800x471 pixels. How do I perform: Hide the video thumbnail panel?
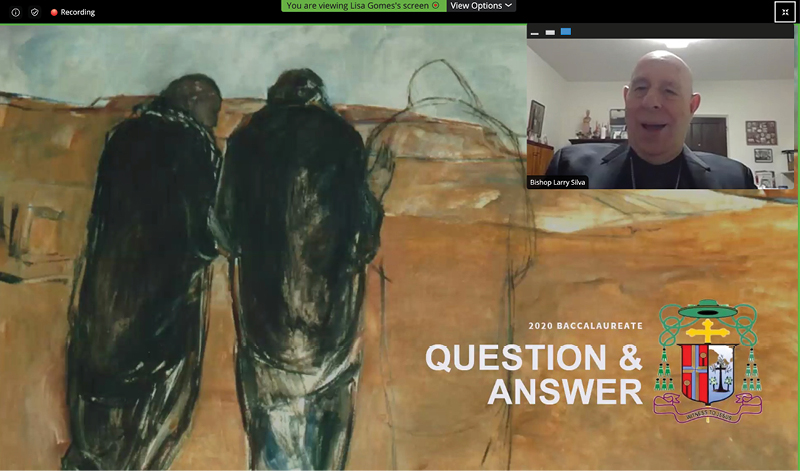[535, 32]
